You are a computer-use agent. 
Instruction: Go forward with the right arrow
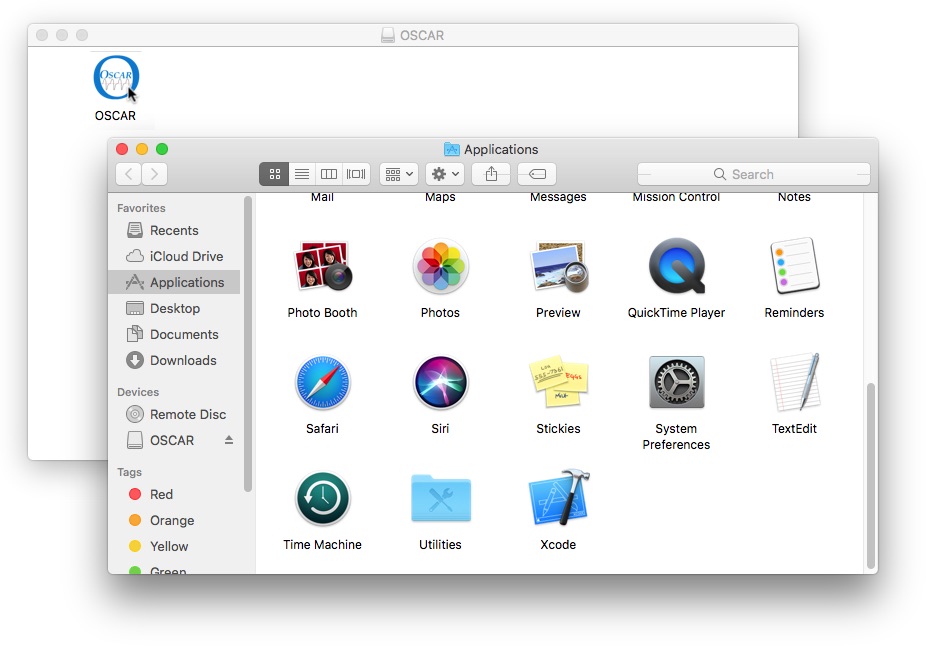point(155,174)
